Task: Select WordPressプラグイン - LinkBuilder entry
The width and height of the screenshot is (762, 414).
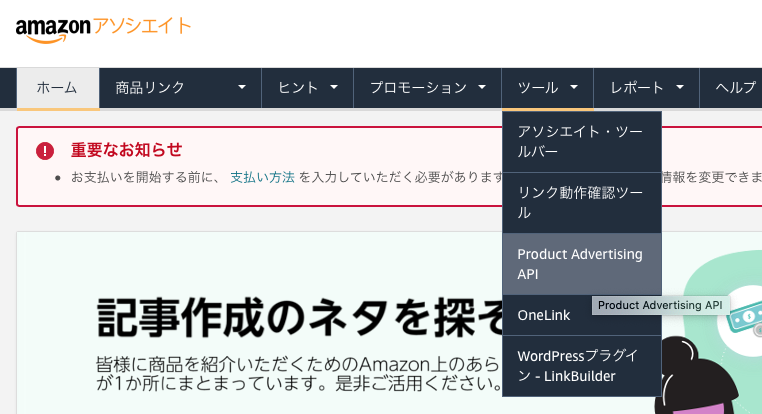Action: point(582,366)
